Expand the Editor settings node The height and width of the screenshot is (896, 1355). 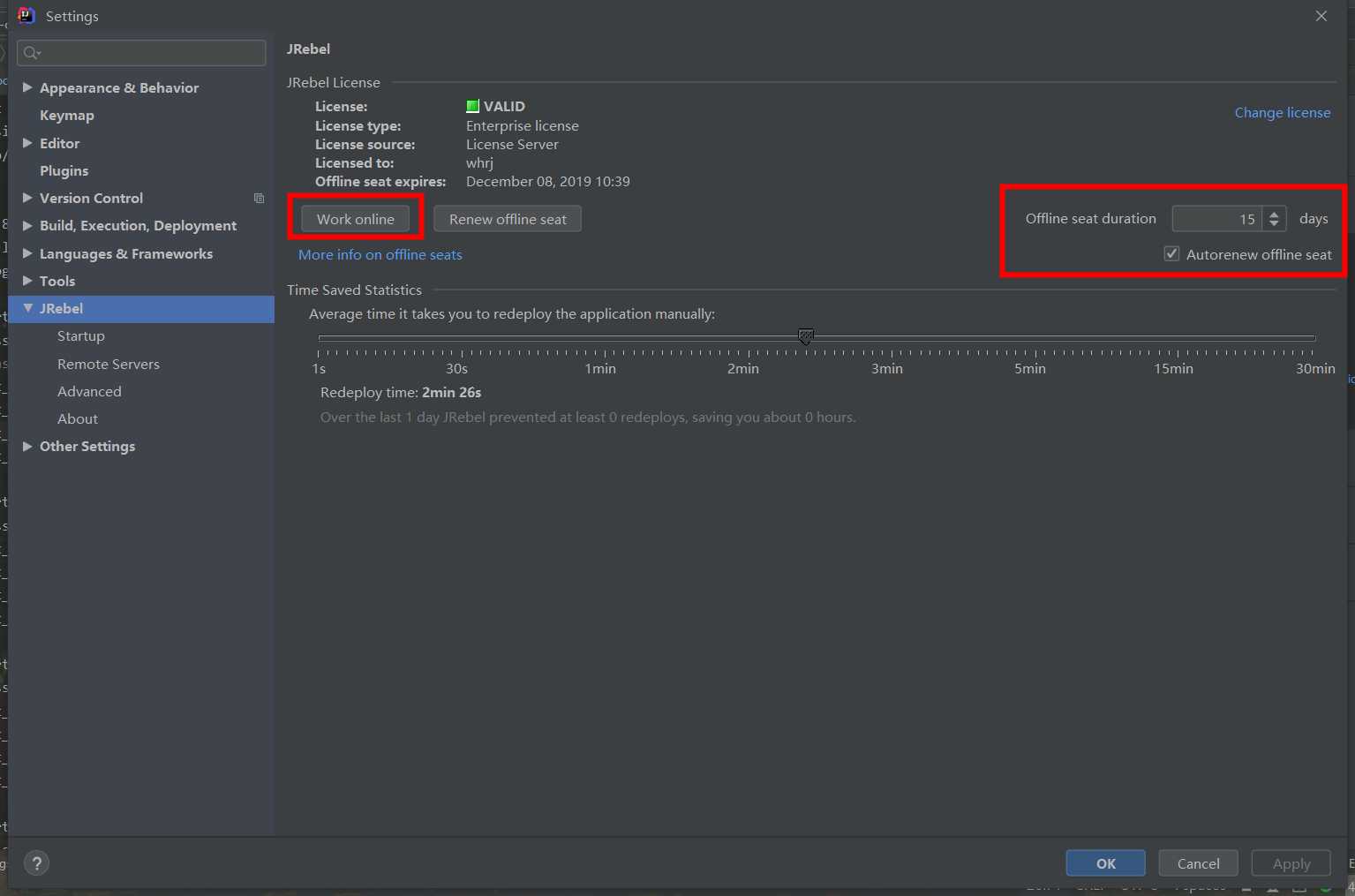point(27,143)
